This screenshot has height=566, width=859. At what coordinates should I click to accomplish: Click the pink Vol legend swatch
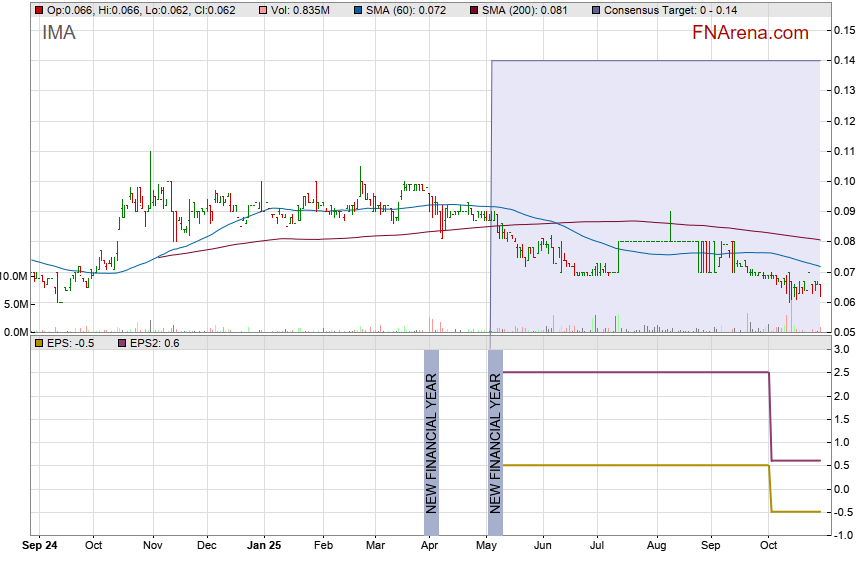tap(263, 9)
